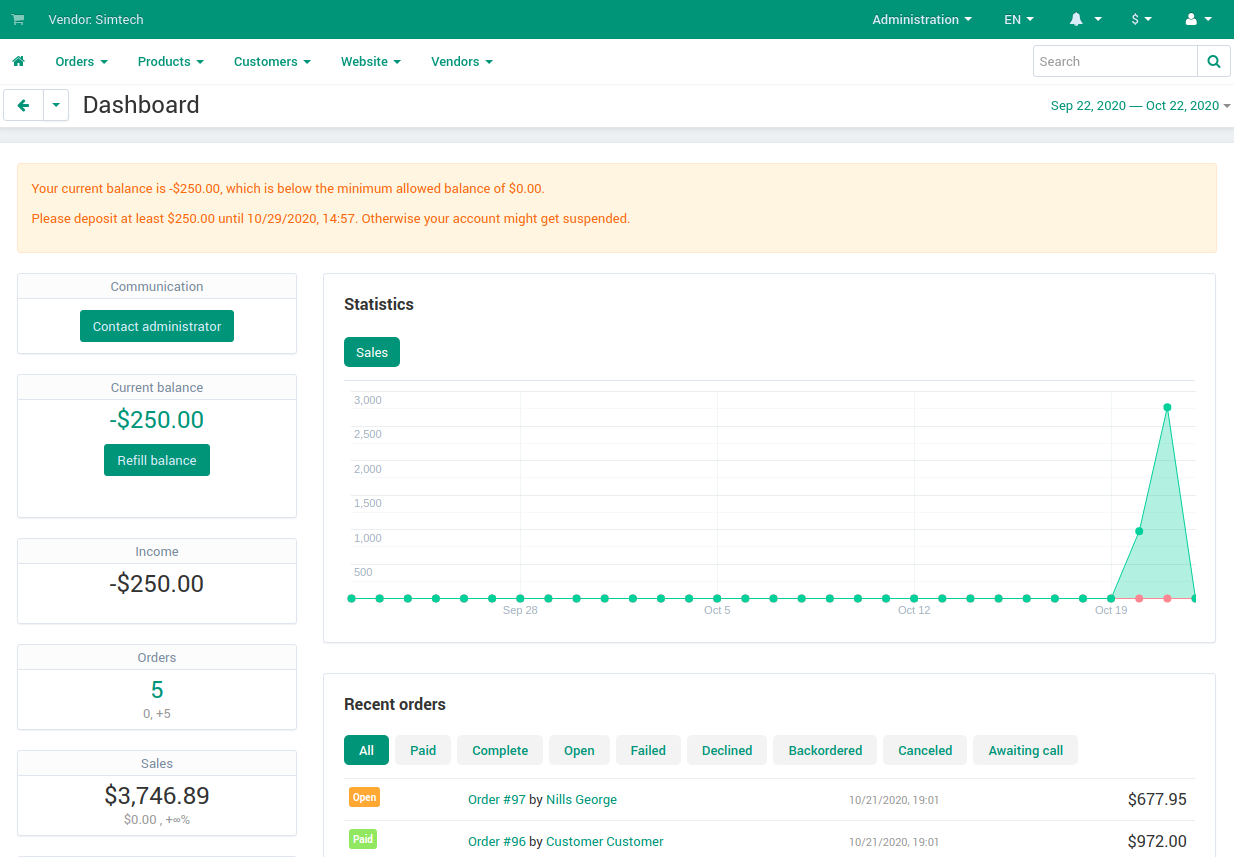Click the Vendor: Simtech label
Viewport: 1234px width, 857px height.
point(96,20)
